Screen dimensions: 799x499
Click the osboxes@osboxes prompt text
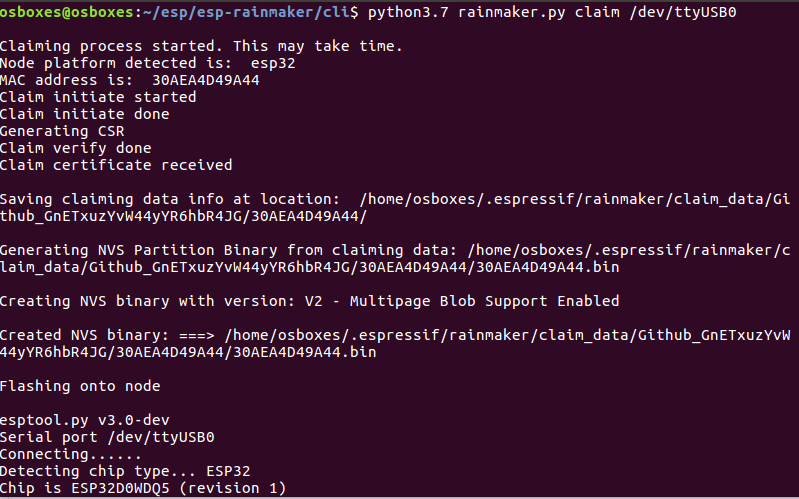click(67, 12)
